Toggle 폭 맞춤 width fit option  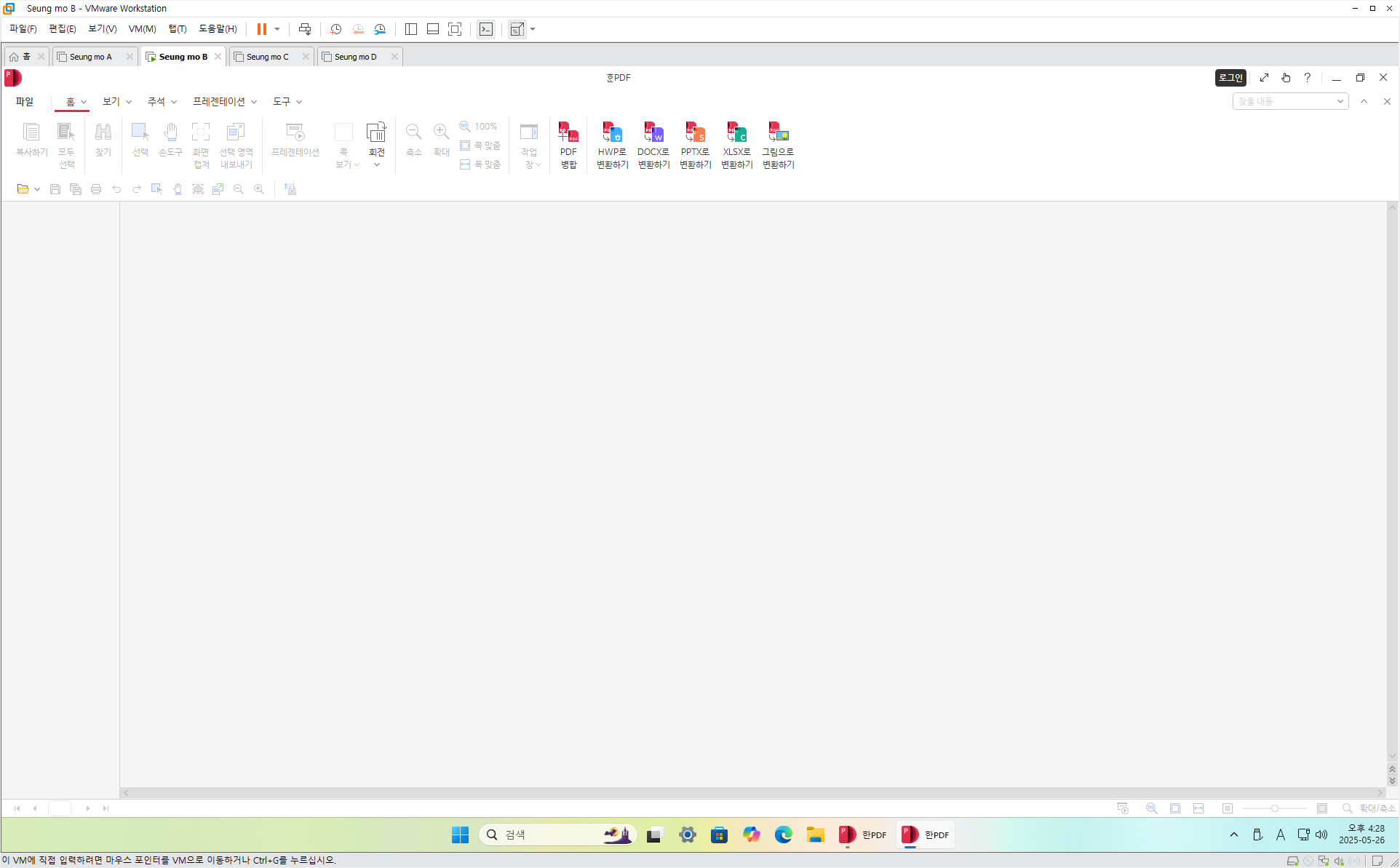[x=480, y=164]
